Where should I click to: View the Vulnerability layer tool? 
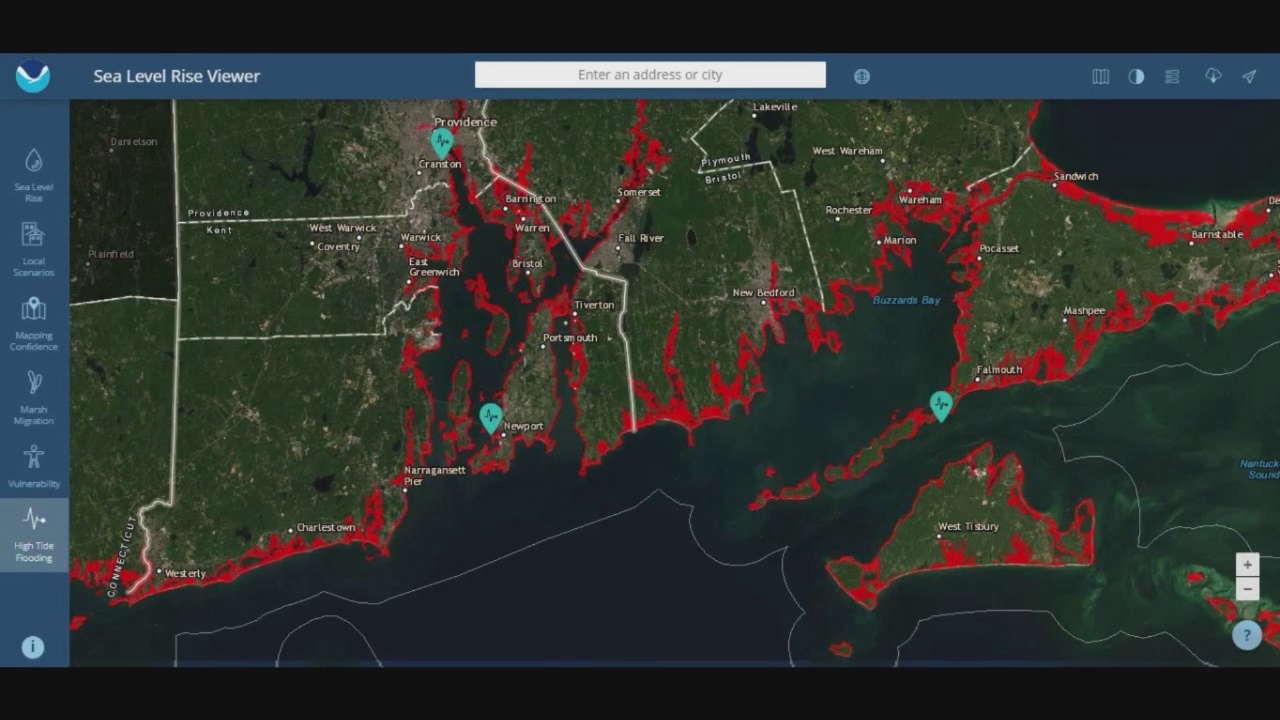pyautogui.click(x=34, y=465)
